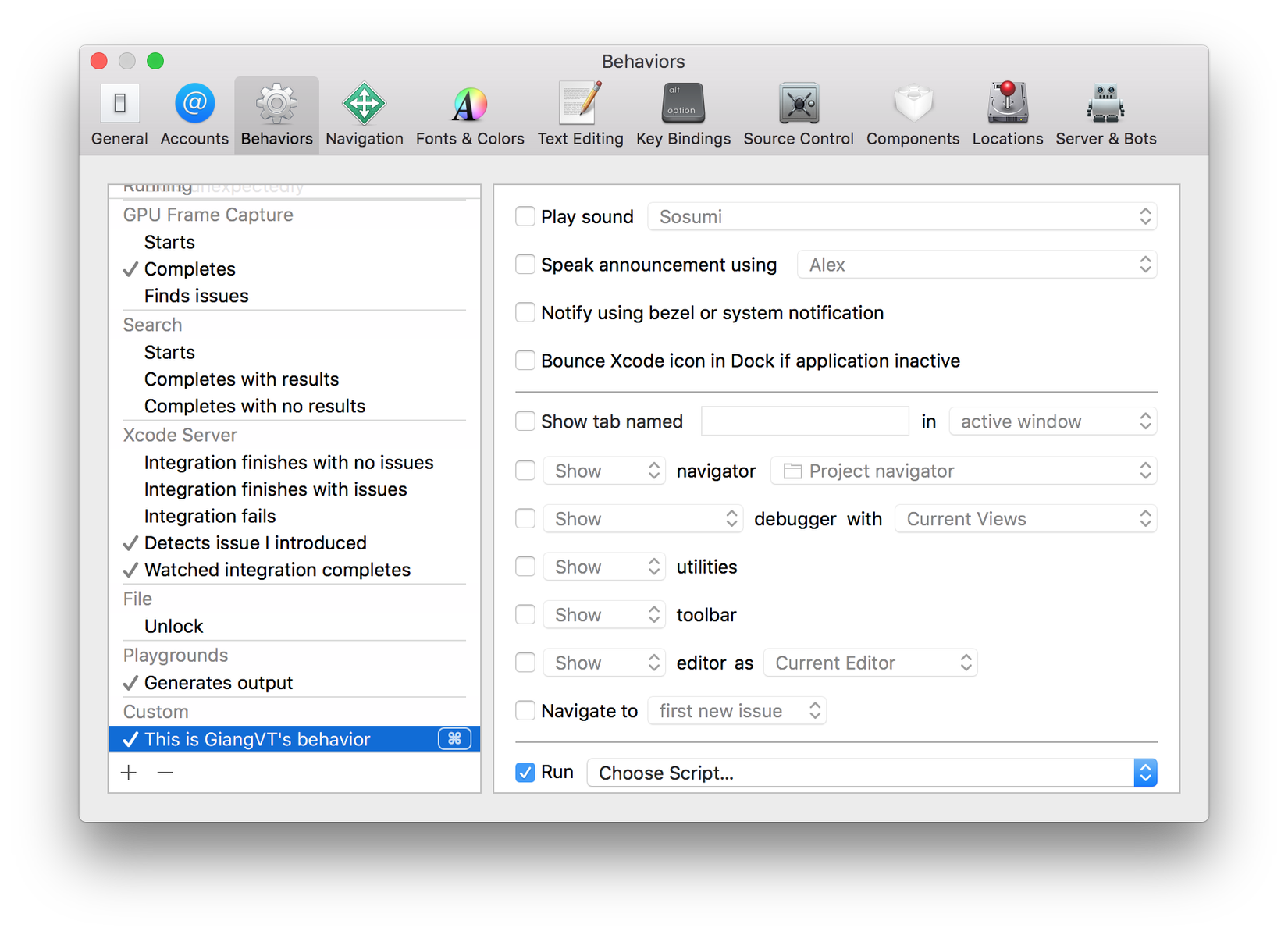Select GPU Frame Capture Starts row
The width and height of the screenshot is (1288, 935).
(x=294, y=242)
